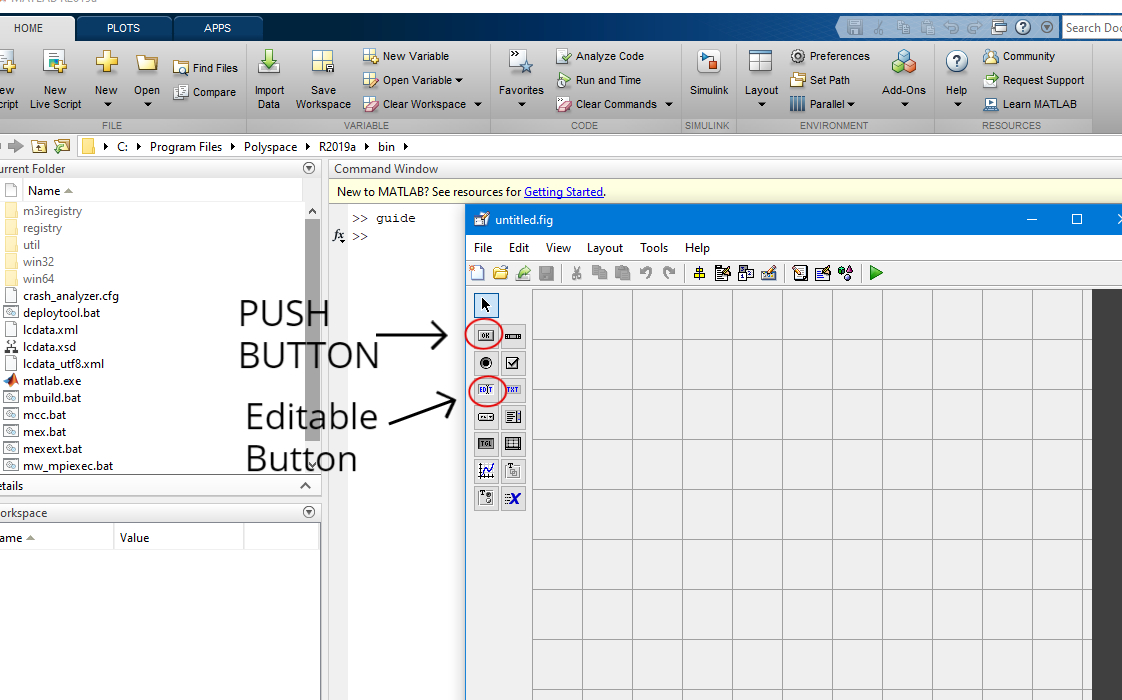
Task: Open Find Files from the ribbon
Action: (205, 68)
